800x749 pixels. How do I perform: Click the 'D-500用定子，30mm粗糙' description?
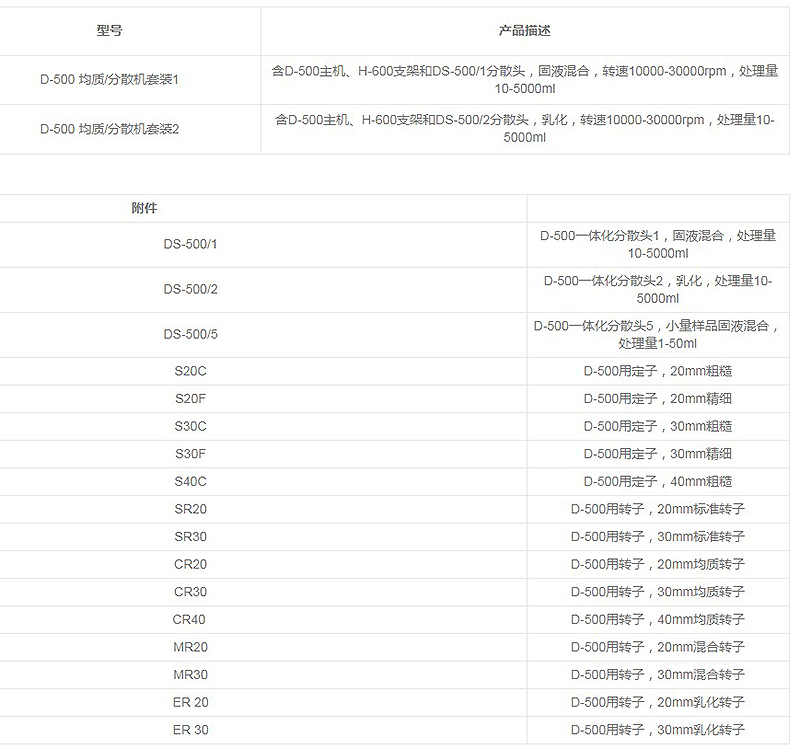tap(658, 426)
